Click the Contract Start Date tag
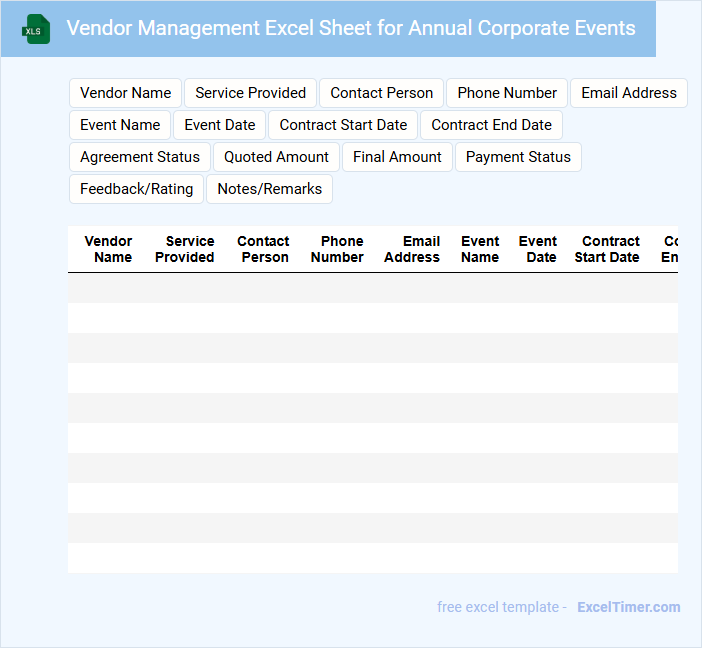This screenshot has height=648, width=702. (343, 125)
